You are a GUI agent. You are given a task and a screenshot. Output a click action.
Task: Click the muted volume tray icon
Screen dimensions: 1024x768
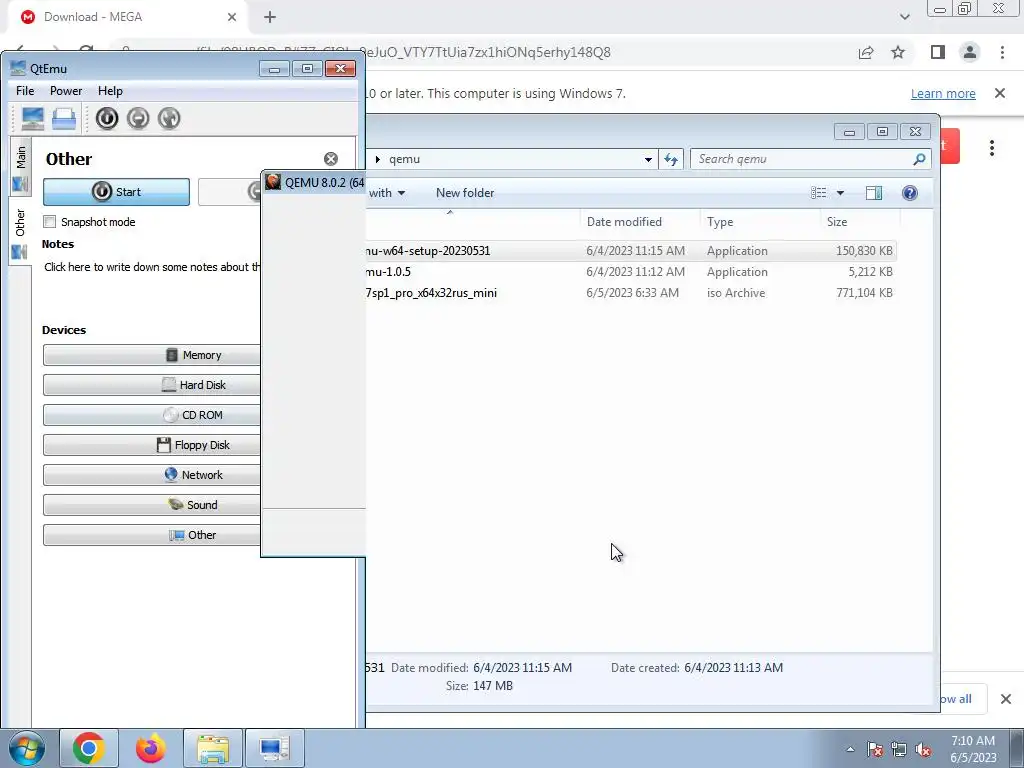(923, 749)
